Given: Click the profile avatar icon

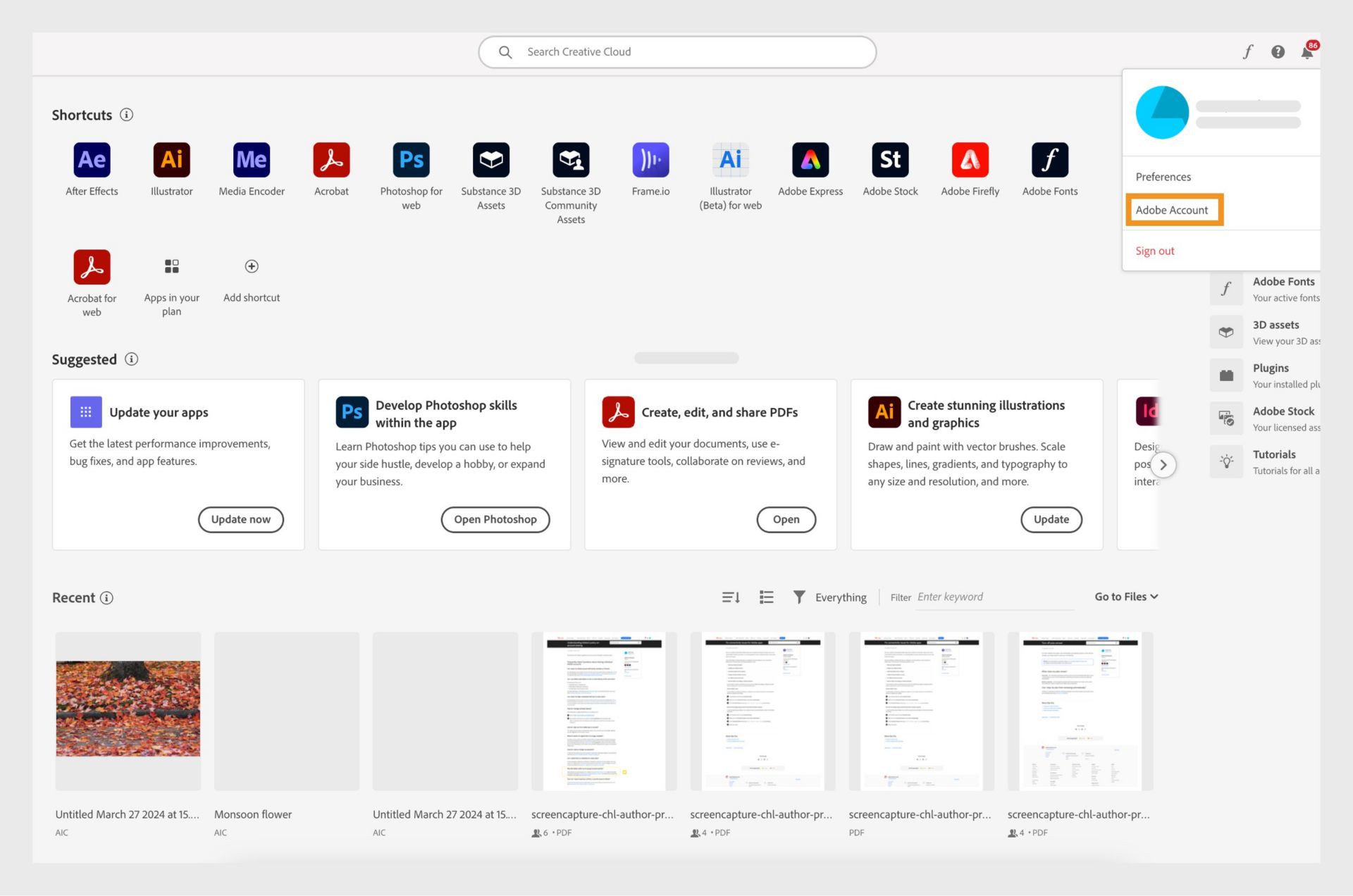Looking at the screenshot, I should (1162, 112).
